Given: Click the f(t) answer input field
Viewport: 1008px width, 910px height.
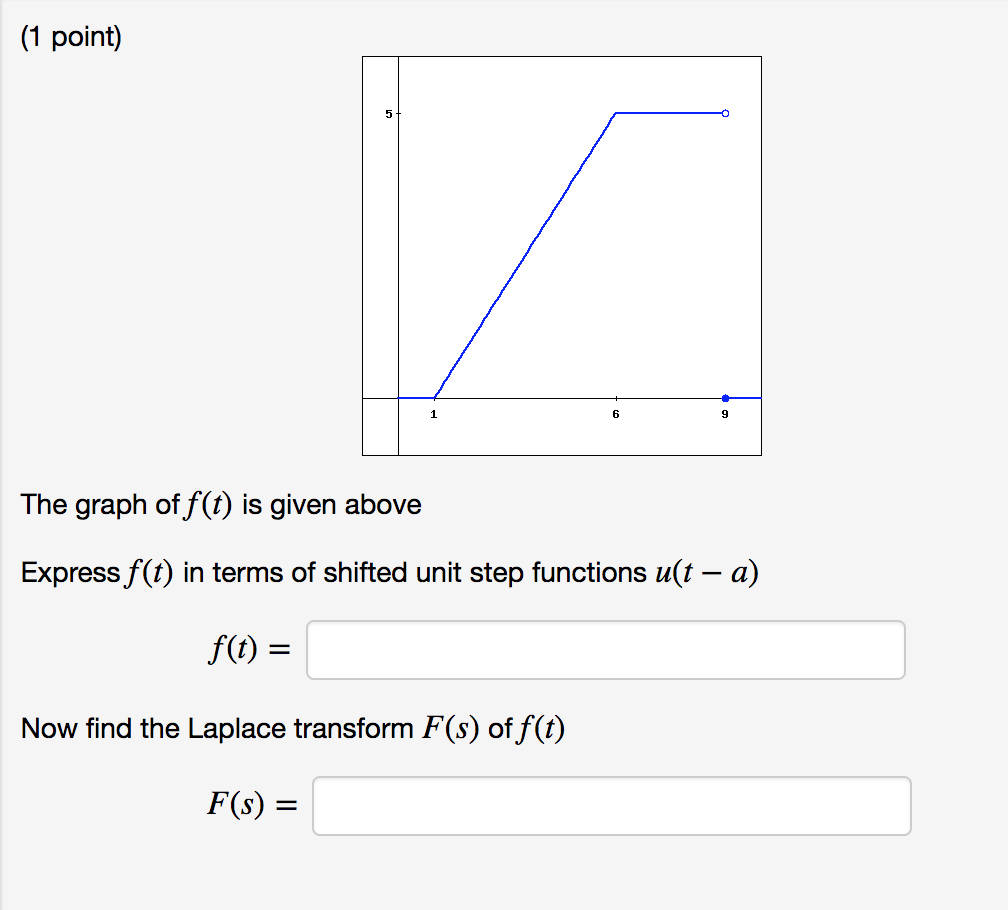Looking at the screenshot, I should click(606, 650).
